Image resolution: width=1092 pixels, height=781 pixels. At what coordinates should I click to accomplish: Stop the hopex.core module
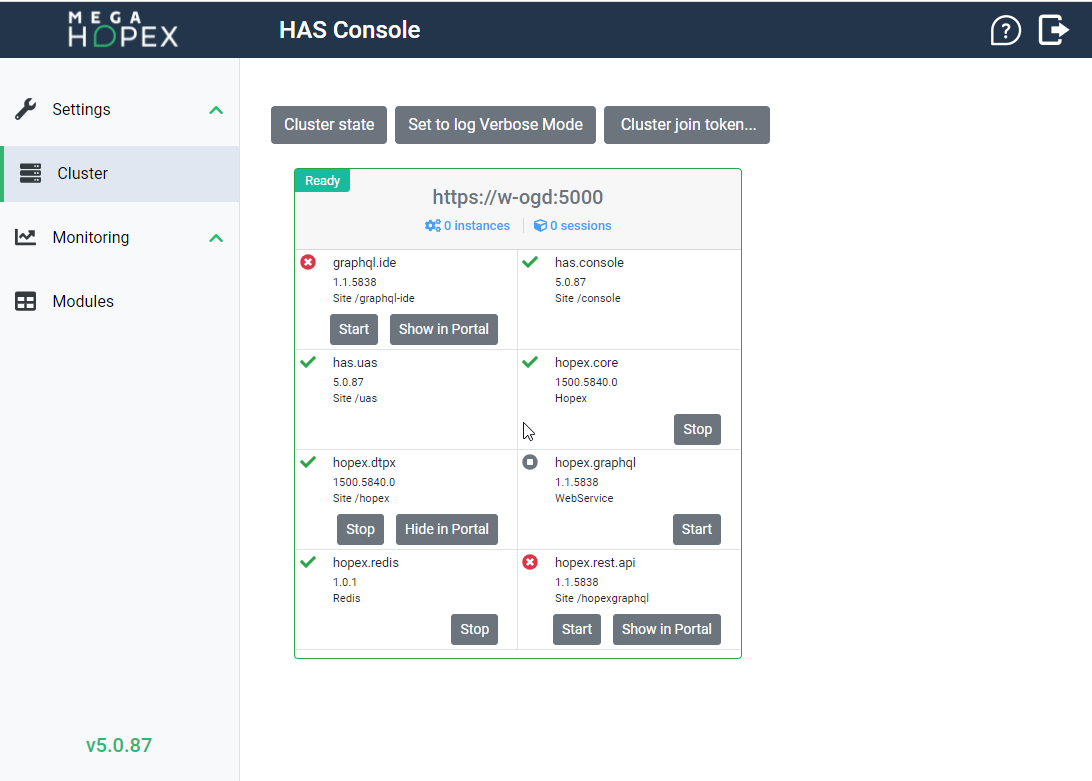[x=697, y=429]
